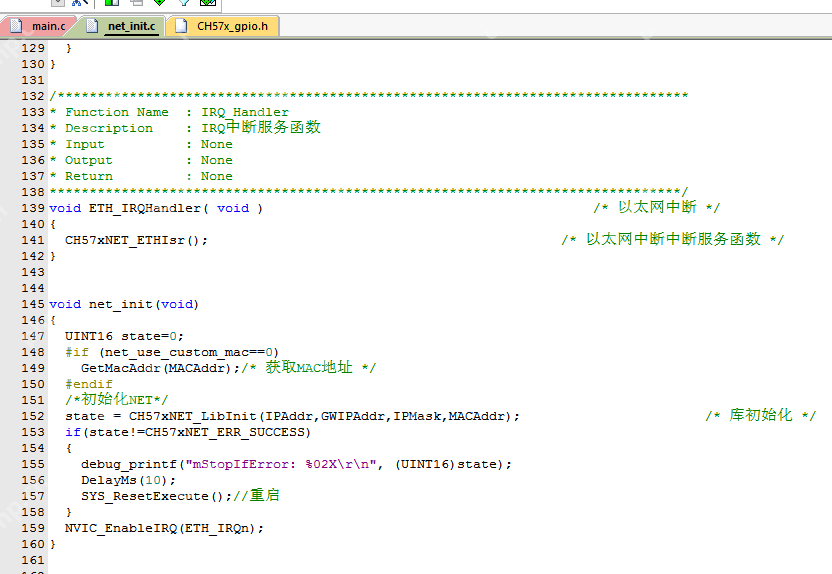The image size is (832, 574).
Task: Click the 'UINT16 state=0;' declaration
Action: (124, 336)
